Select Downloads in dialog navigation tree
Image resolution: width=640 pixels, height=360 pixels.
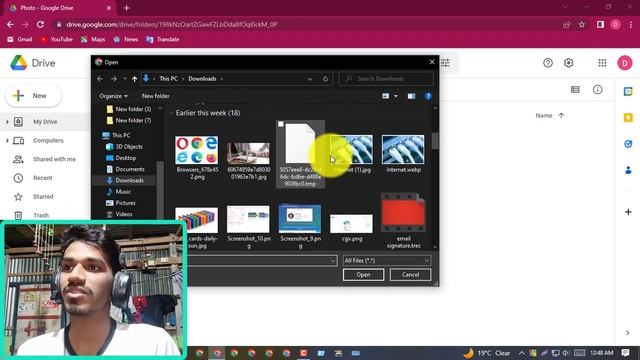129,180
